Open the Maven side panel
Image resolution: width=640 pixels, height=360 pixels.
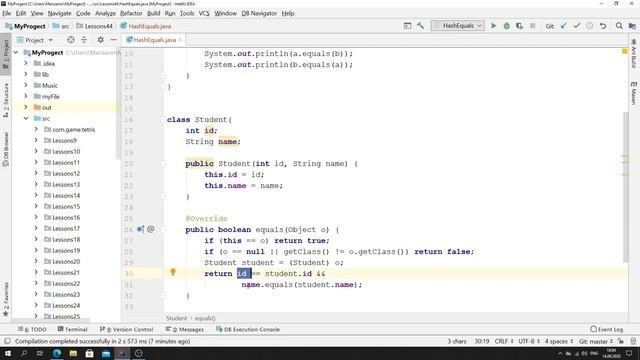(634, 93)
